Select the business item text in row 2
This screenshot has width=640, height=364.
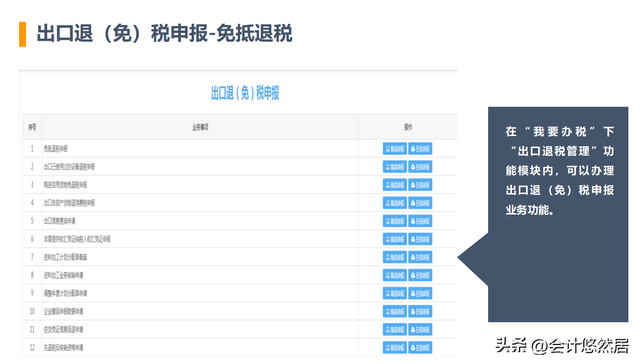69,166
